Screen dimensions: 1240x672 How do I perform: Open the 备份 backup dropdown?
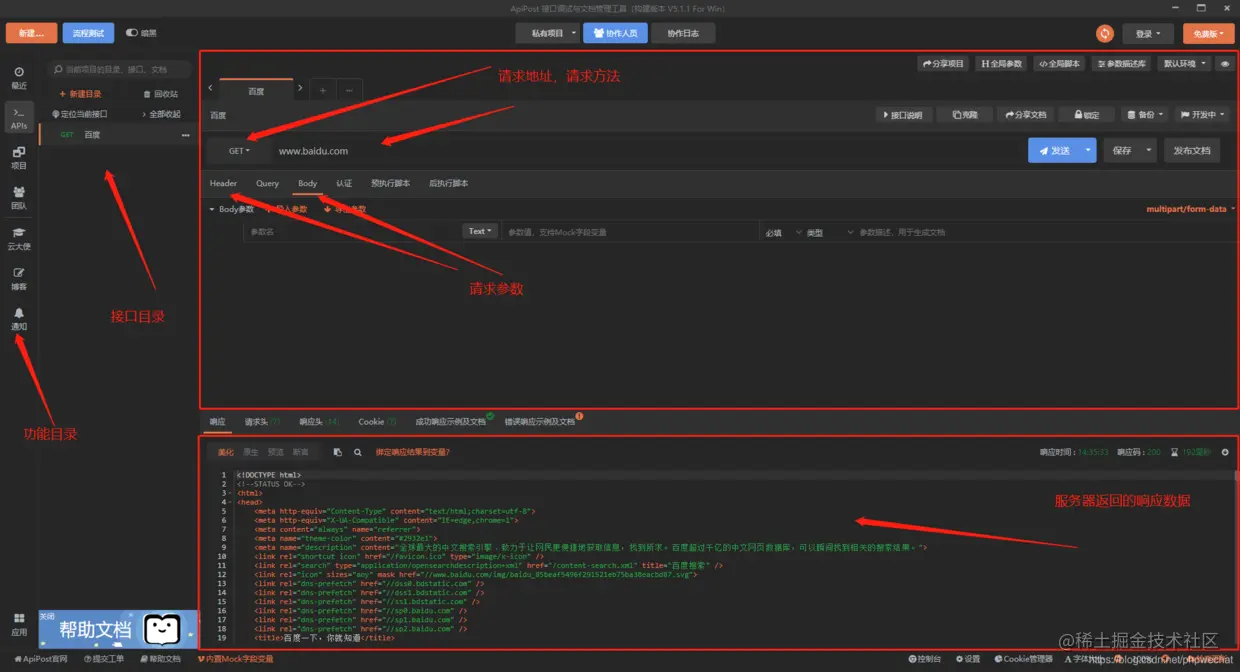(1144, 115)
